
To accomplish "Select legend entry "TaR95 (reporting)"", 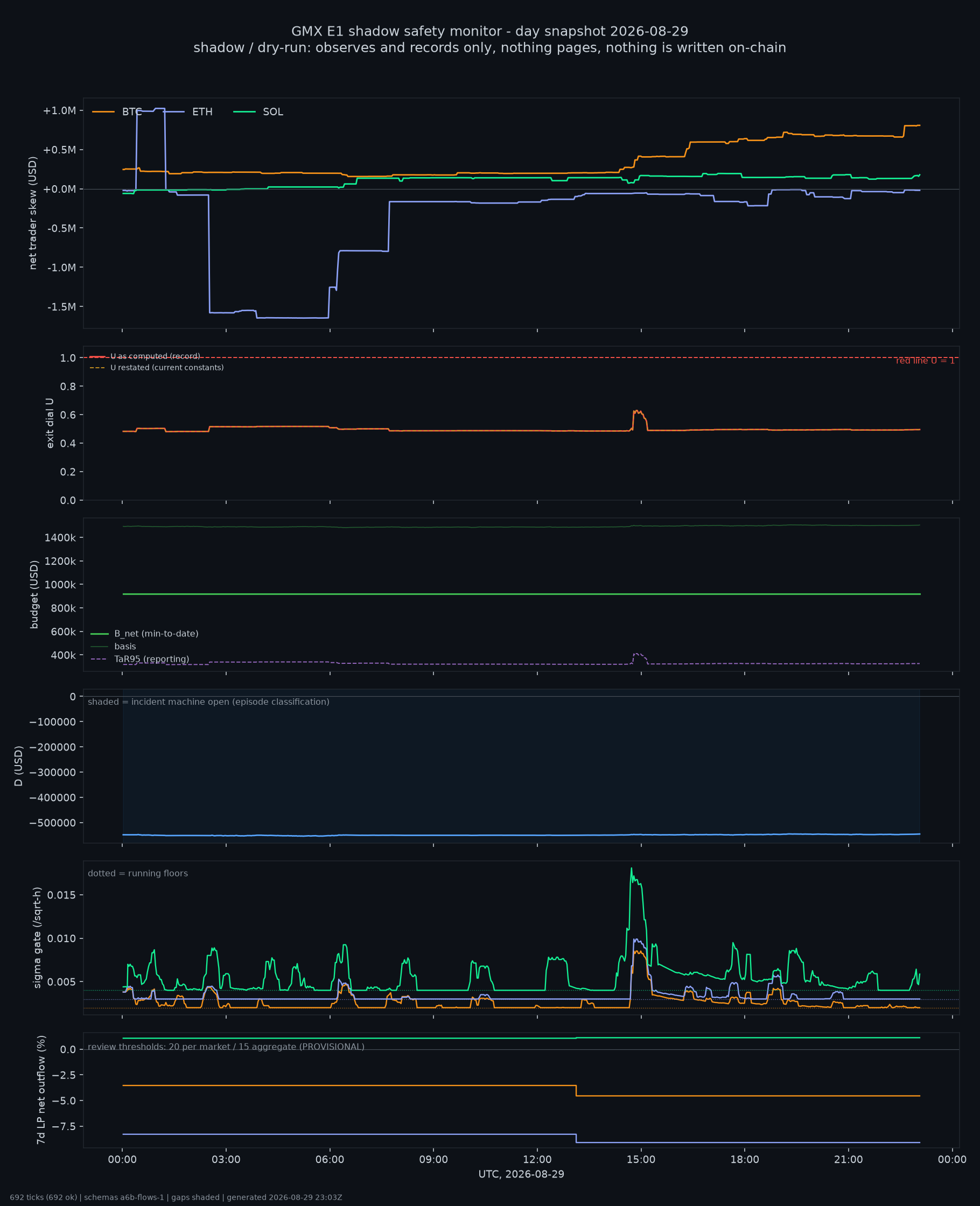I will [140, 659].
